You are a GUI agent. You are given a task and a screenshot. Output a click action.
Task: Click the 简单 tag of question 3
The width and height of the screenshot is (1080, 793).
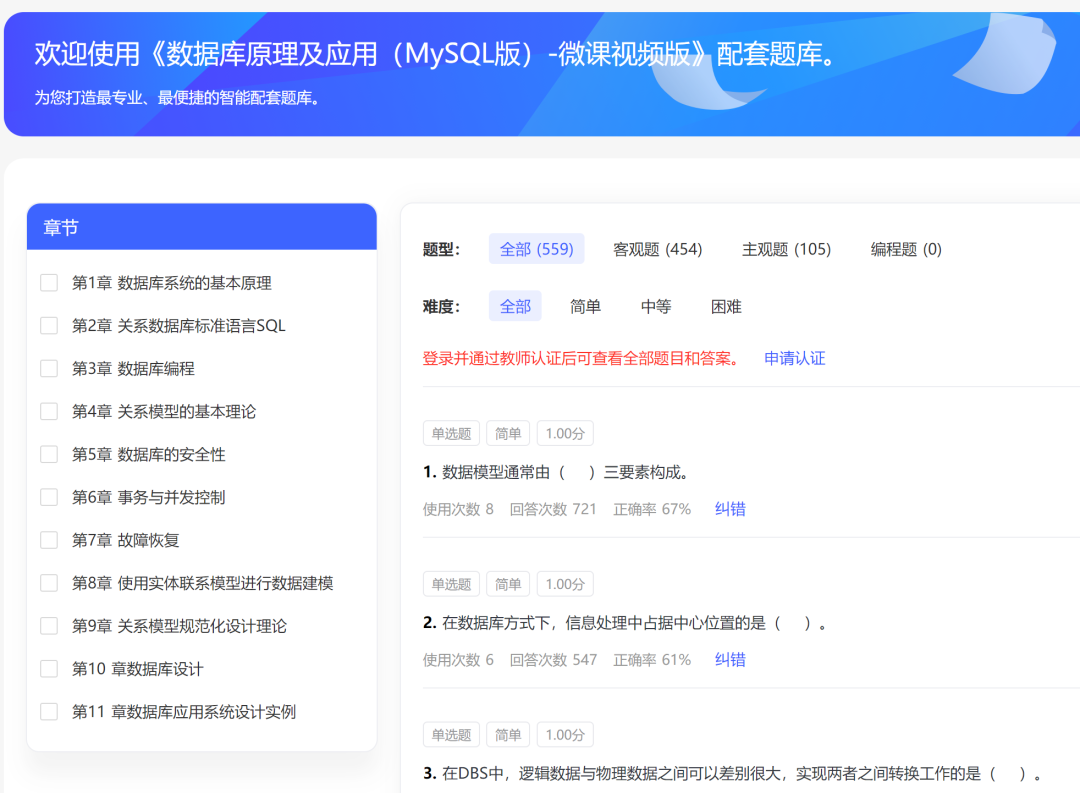coord(508,734)
